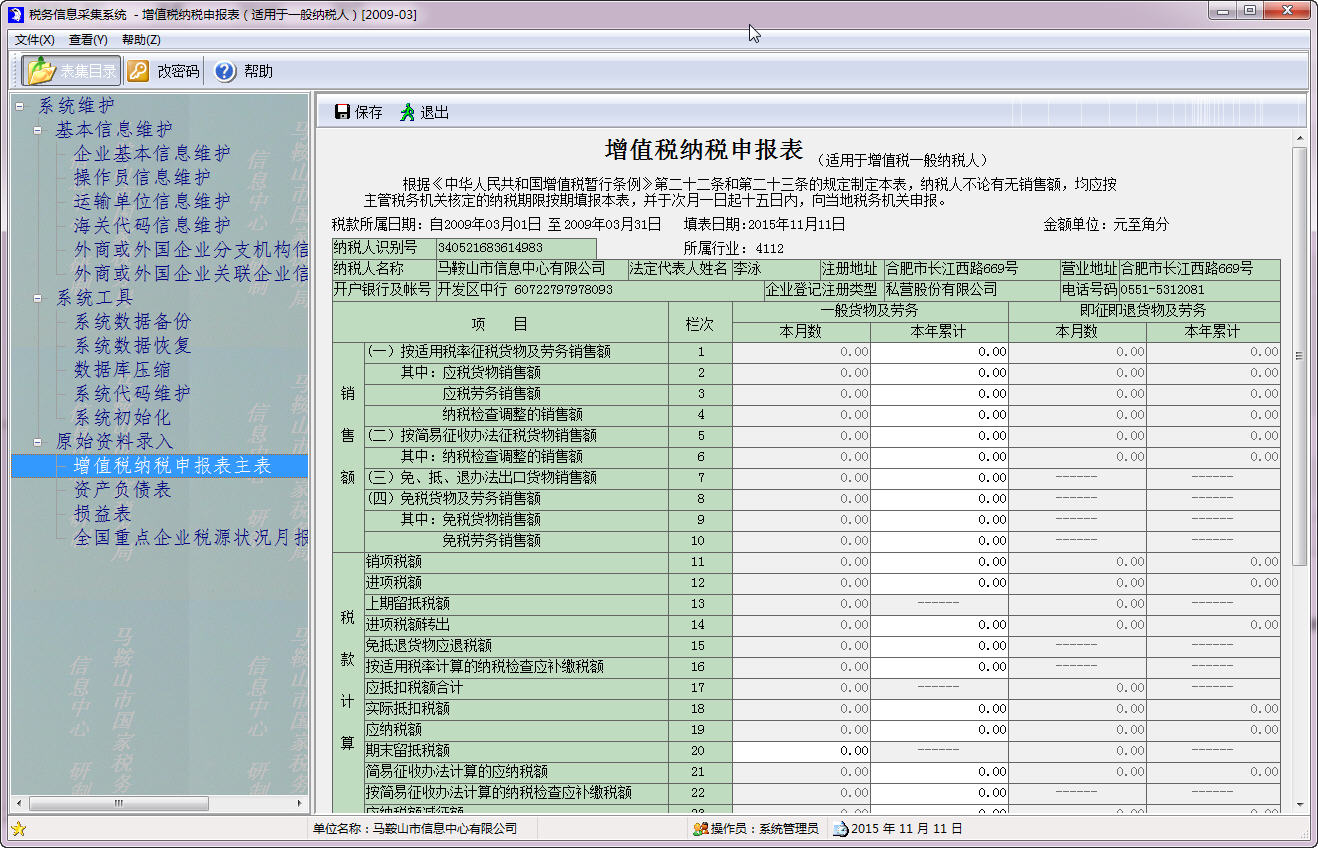Image resolution: width=1318 pixels, height=848 pixels.
Task: Click 纳税人识别号 field 340521683614983
Action: pyautogui.click(x=516, y=248)
